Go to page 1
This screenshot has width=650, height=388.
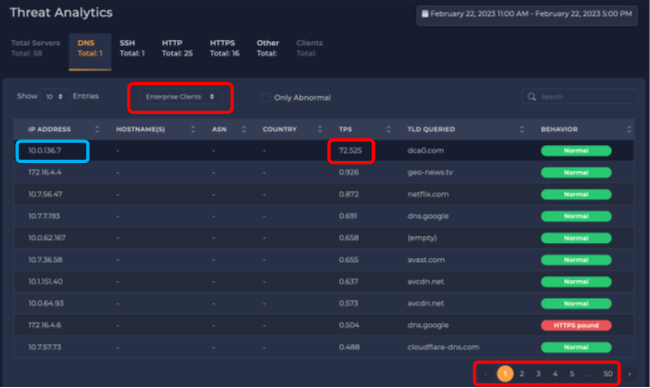click(505, 374)
